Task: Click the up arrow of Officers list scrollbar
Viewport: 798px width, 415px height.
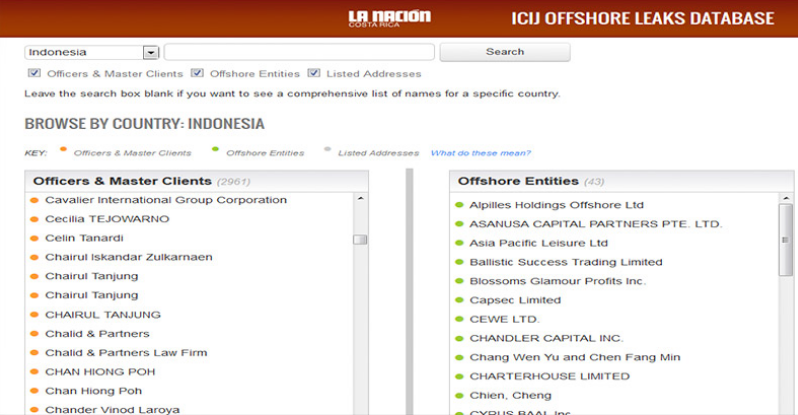Action: pos(360,199)
